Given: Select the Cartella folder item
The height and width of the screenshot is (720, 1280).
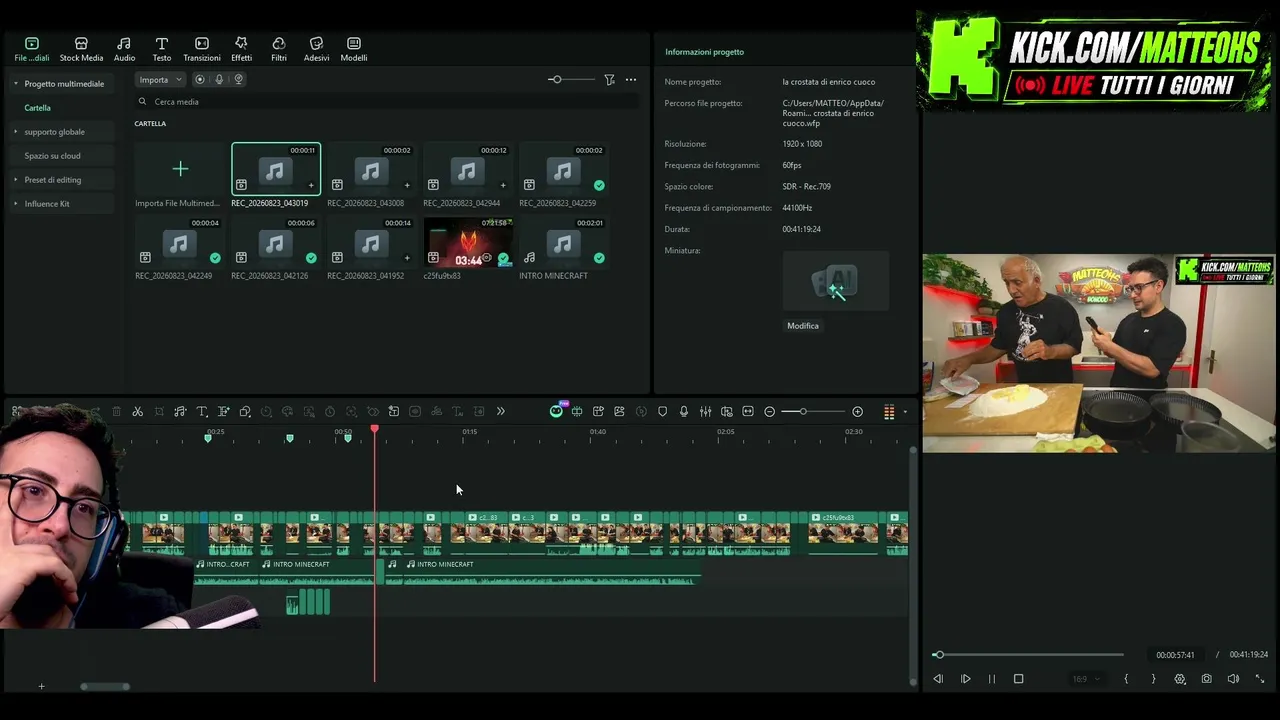Looking at the screenshot, I should point(38,108).
